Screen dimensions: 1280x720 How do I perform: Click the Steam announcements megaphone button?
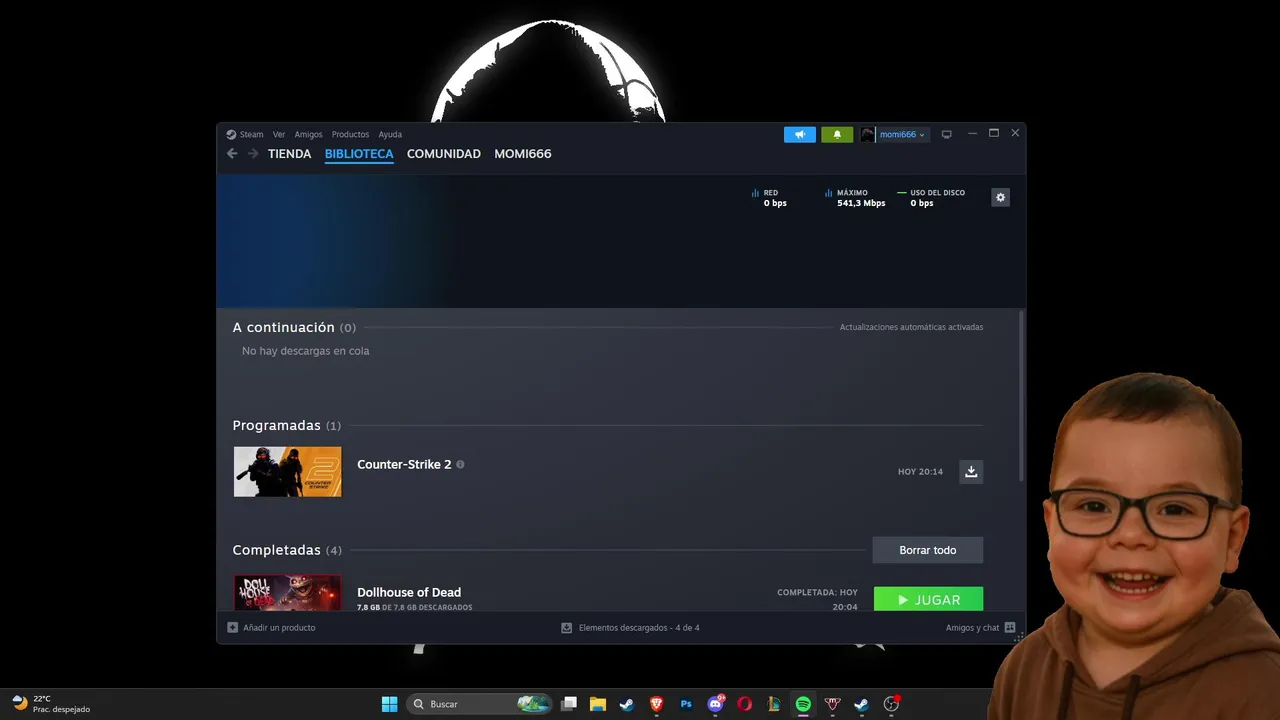[x=800, y=134]
